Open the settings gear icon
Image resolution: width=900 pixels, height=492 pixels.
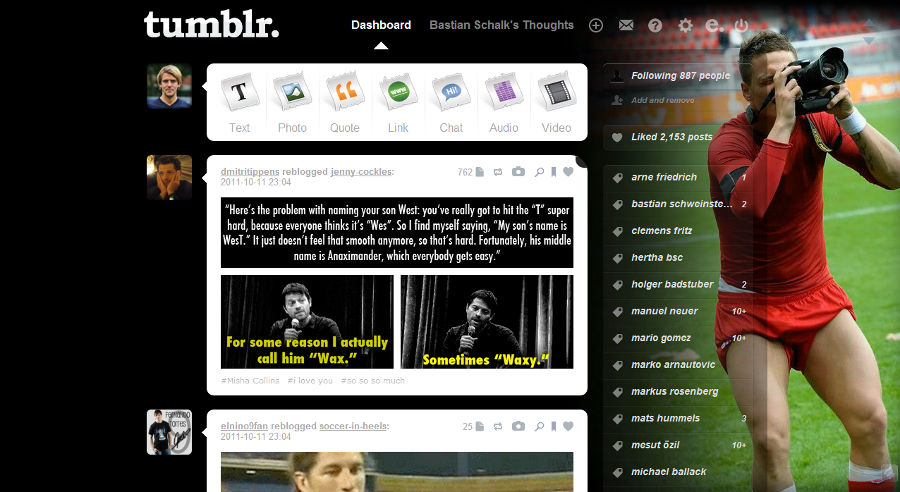point(685,25)
